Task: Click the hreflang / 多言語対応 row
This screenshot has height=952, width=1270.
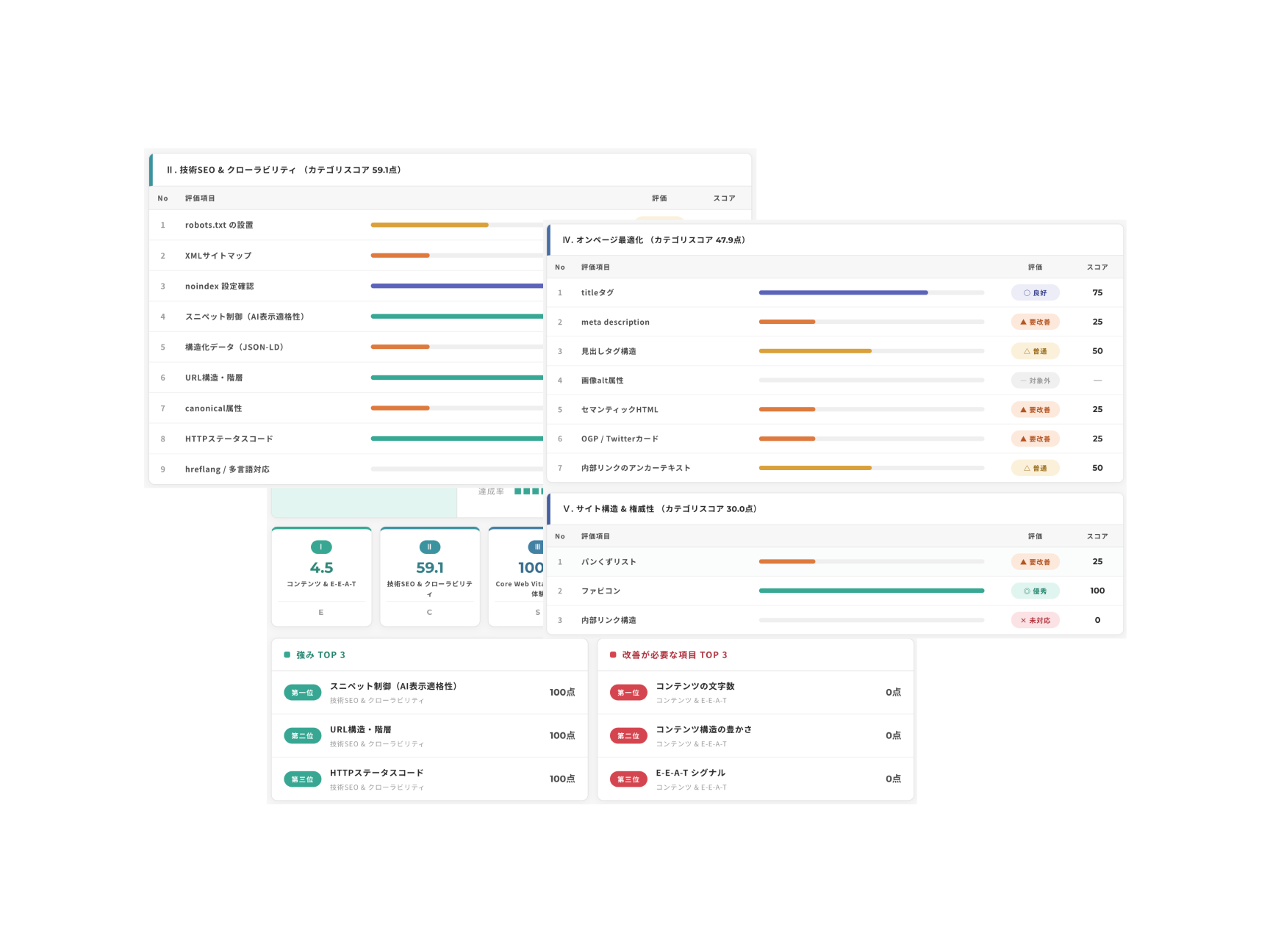Action: click(347, 469)
